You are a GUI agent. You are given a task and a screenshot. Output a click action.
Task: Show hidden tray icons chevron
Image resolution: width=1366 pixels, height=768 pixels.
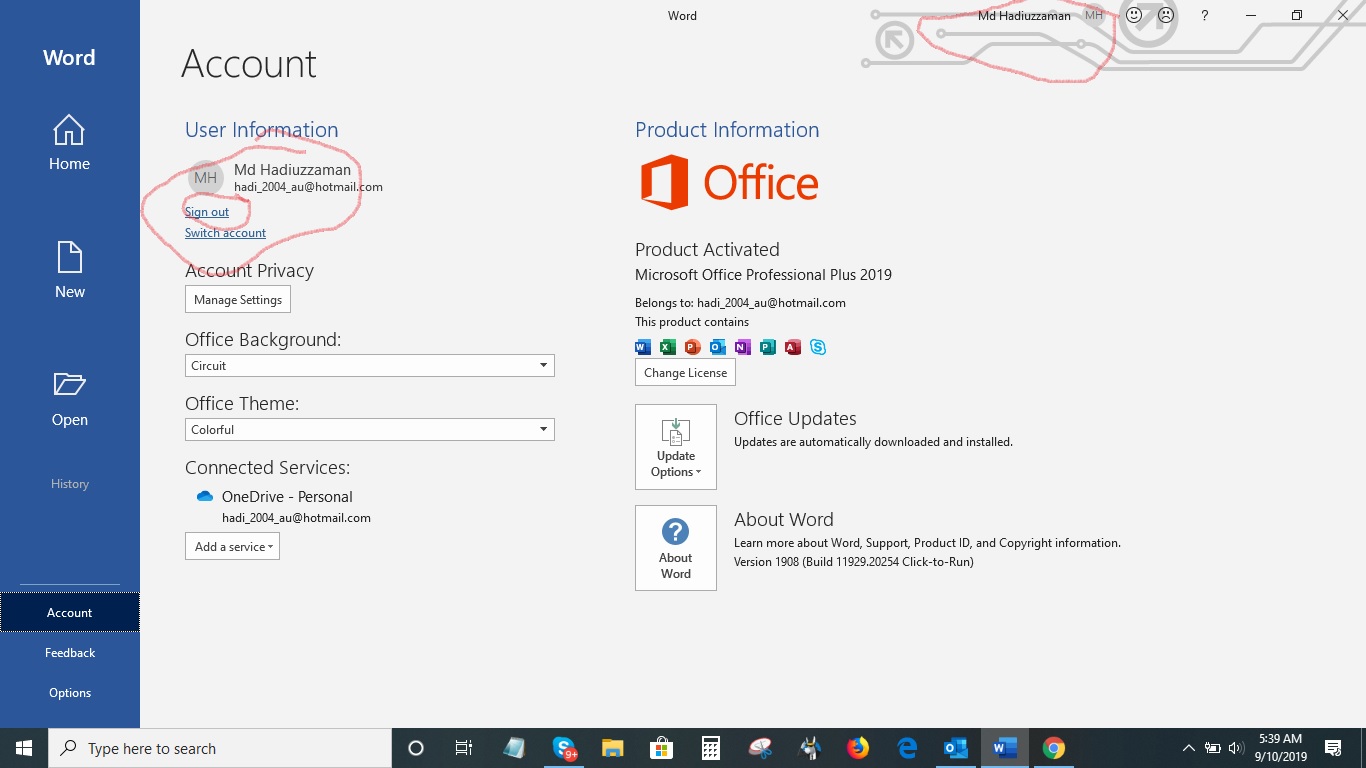click(1189, 748)
